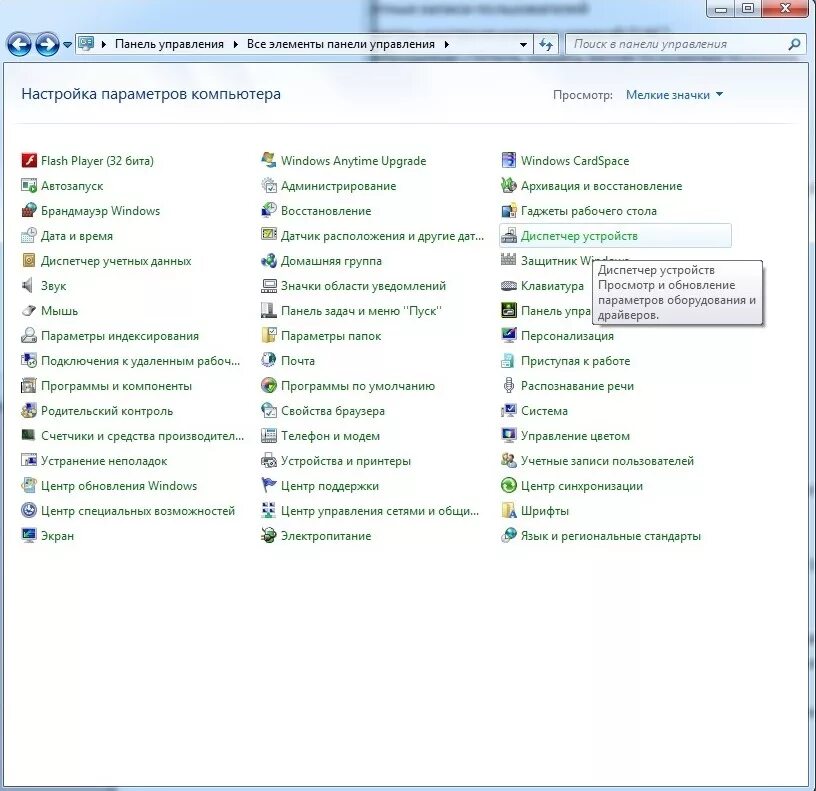Expand the arrow after Все элементы панели управления
Image resolution: width=816 pixels, height=791 pixels.
(x=447, y=45)
